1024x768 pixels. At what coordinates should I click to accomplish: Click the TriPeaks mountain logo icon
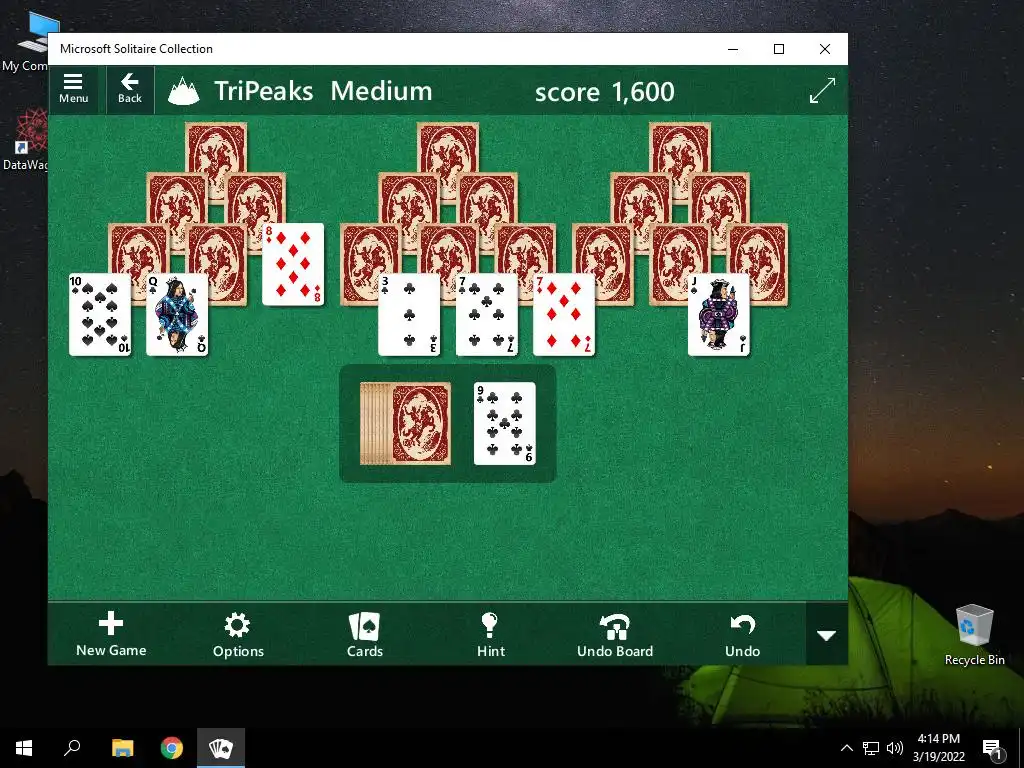point(184,91)
